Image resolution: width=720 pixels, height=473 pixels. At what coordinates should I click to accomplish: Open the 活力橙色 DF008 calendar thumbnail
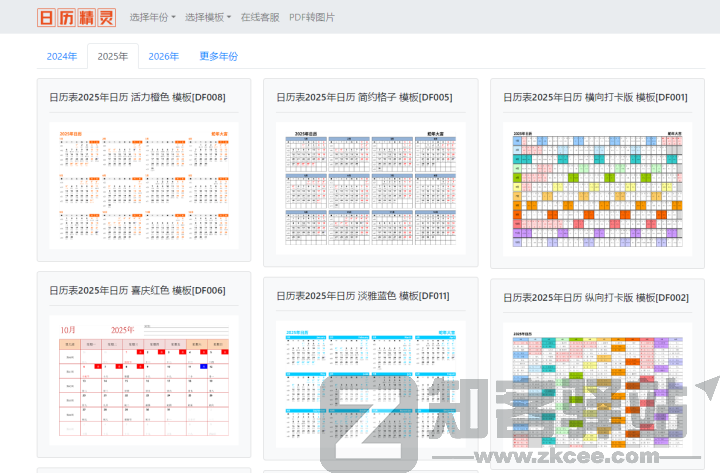(144, 185)
